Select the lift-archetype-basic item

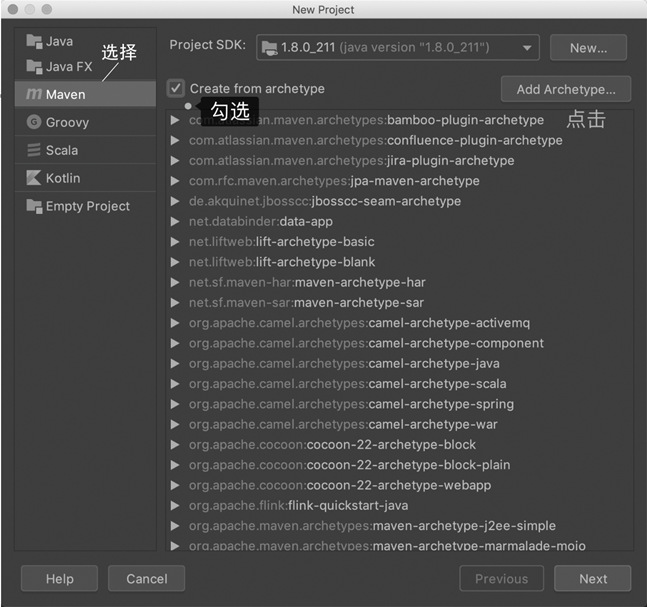(x=281, y=241)
